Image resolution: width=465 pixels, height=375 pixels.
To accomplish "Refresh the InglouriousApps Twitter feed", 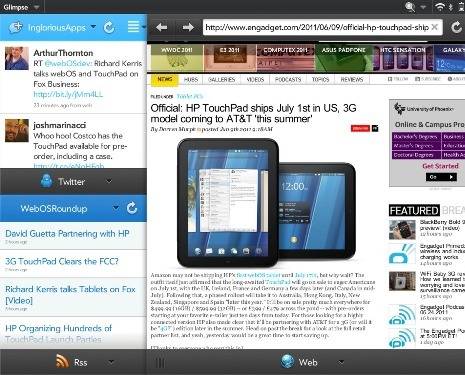I will click(x=109, y=27).
